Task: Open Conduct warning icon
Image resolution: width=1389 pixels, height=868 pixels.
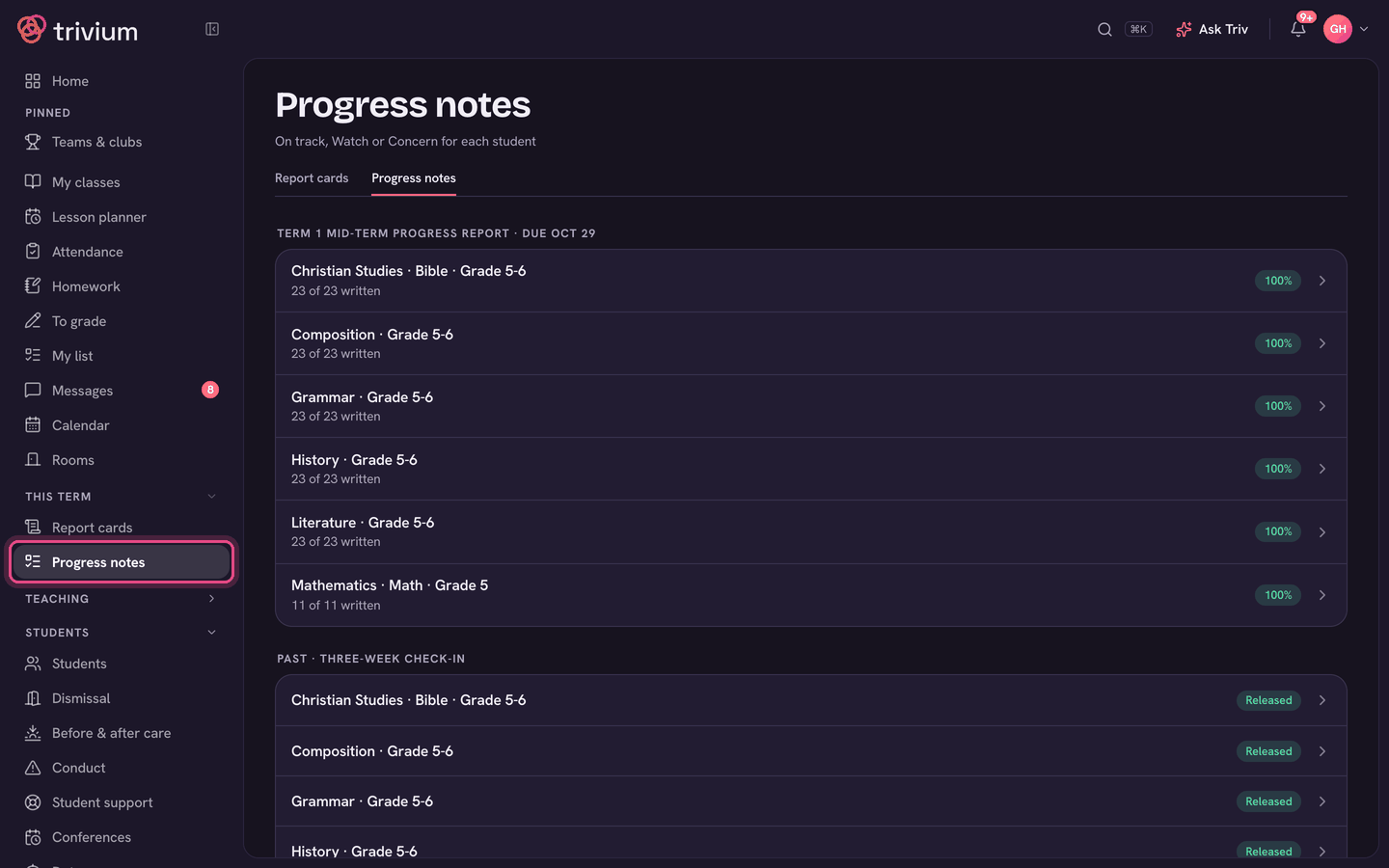Action: click(33, 768)
